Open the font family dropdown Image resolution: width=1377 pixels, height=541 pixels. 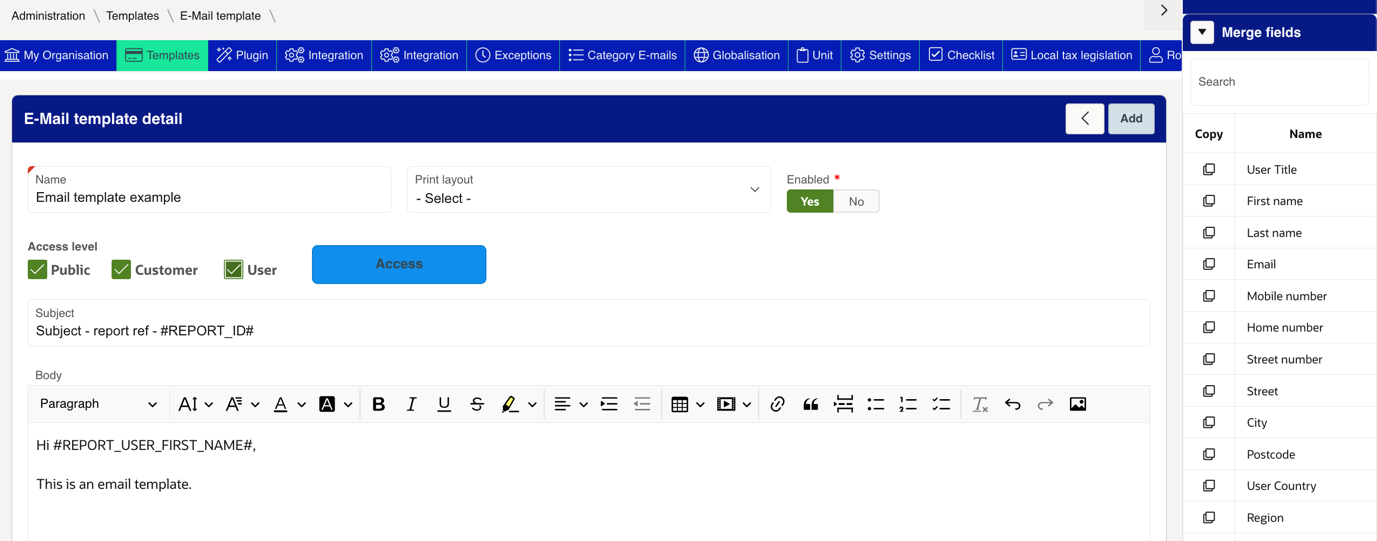click(242, 404)
